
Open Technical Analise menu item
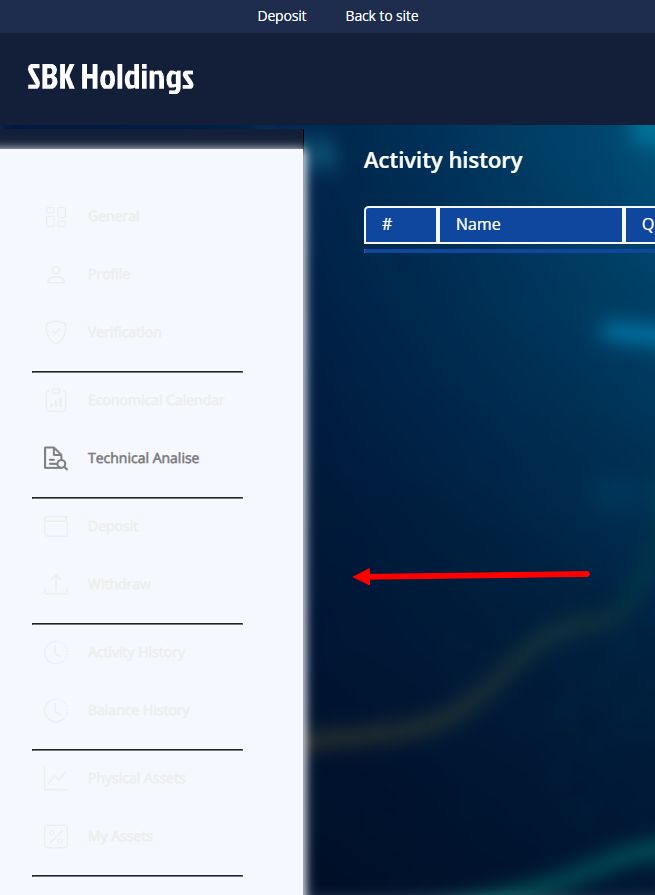143,458
